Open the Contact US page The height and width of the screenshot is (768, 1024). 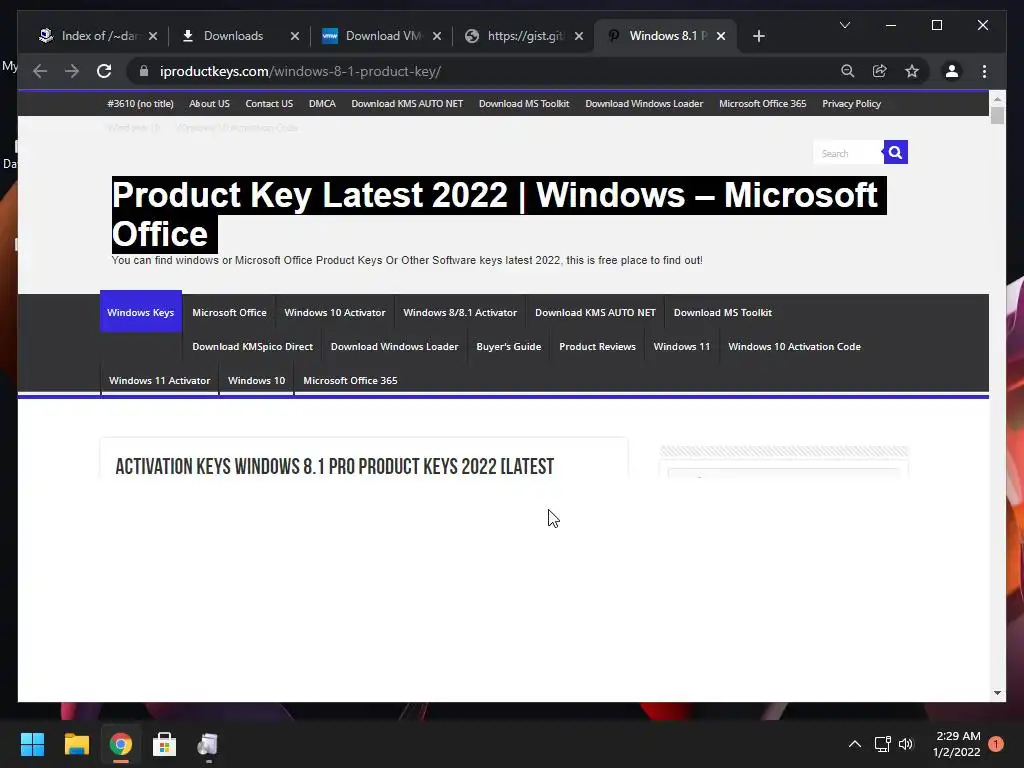[x=269, y=104]
